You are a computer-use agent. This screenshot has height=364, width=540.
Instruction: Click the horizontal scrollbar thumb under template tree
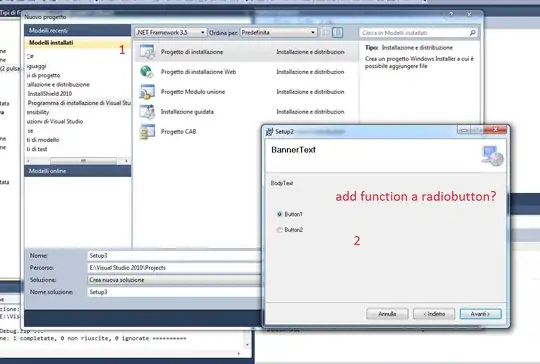(x=83, y=161)
